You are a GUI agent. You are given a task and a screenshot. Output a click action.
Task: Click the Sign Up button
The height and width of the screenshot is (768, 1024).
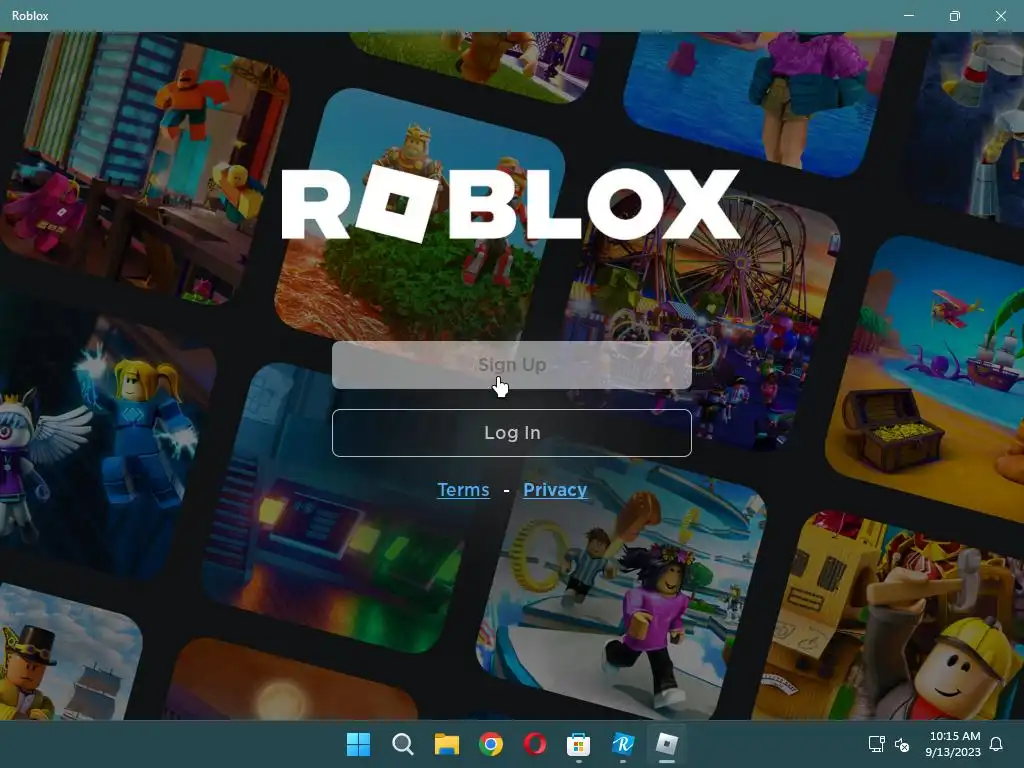[x=511, y=365]
